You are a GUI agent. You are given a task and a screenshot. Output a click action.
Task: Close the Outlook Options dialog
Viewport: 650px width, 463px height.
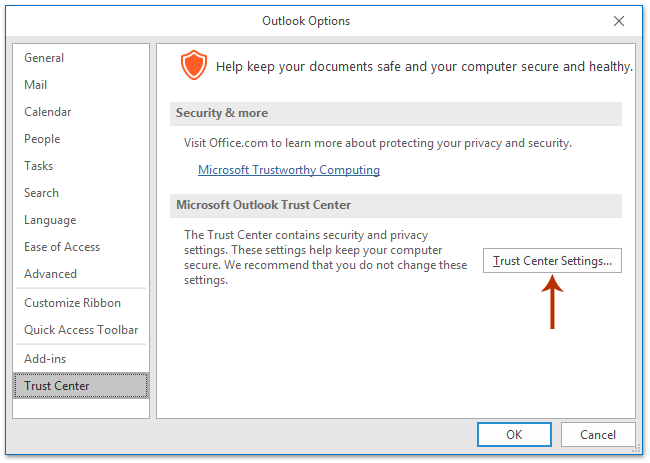coord(618,21)
